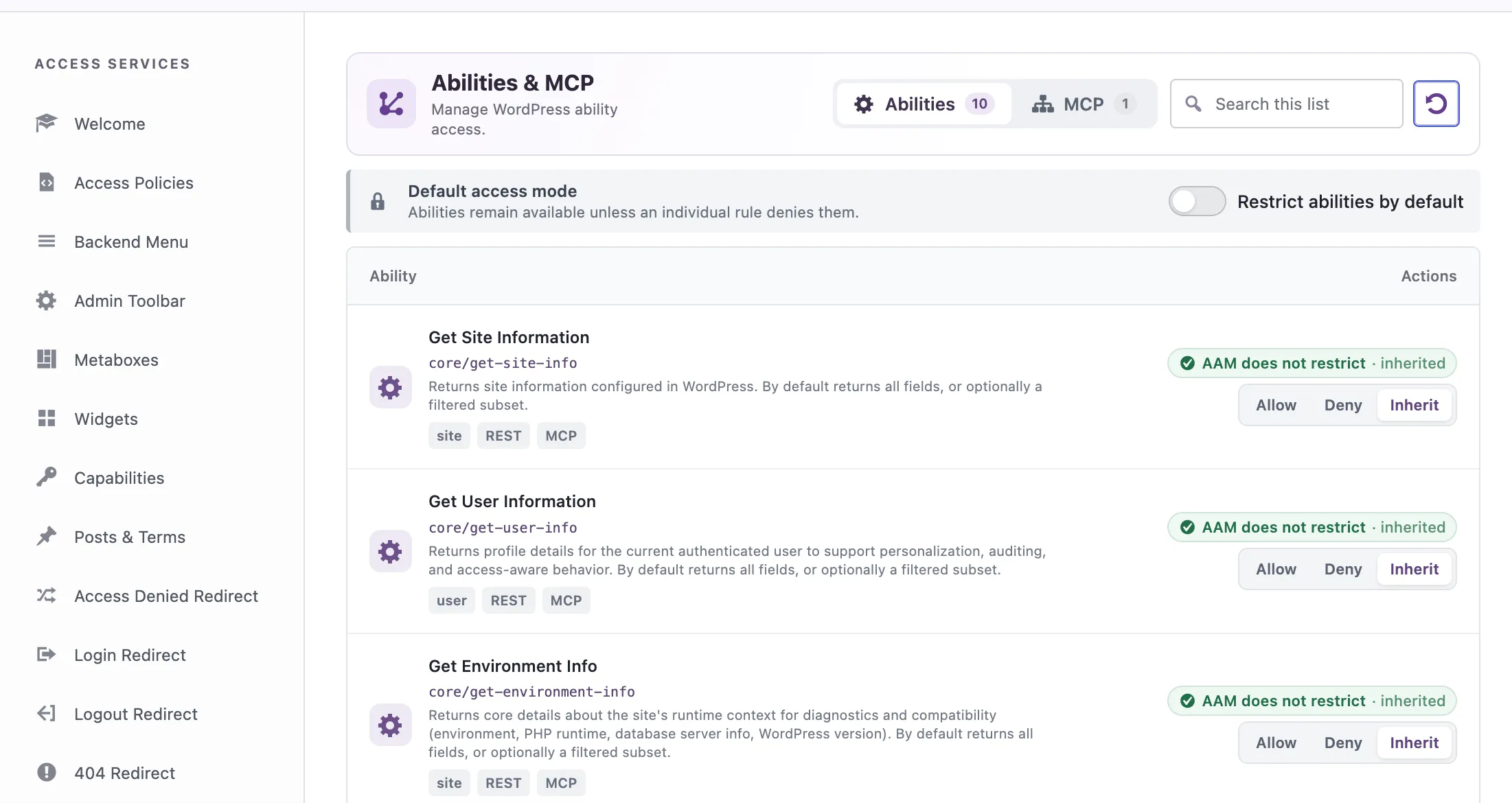
Task: Click the Posts & Terms pin icon
Action: [x=46, y=536]
